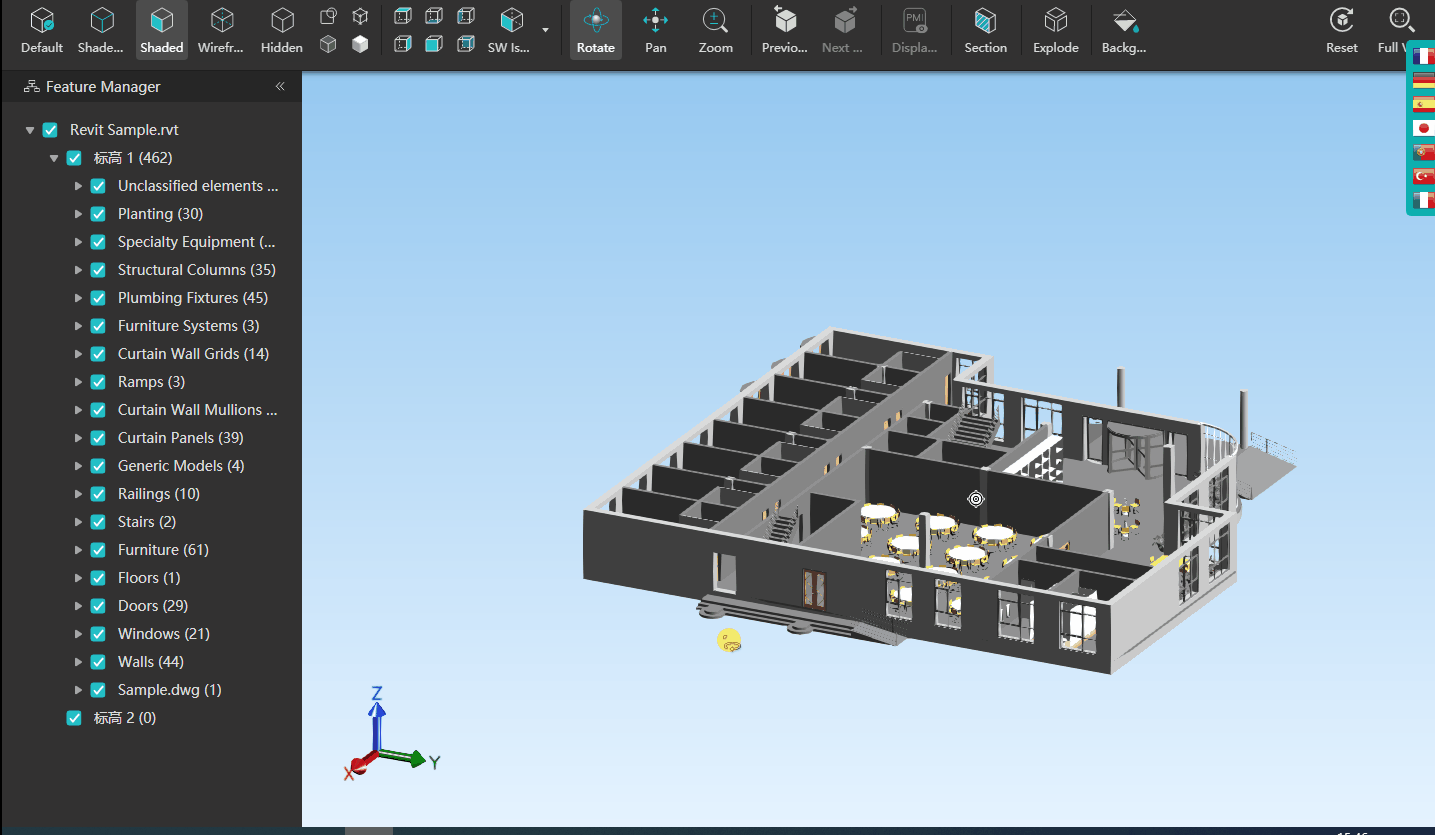Toggle the Revit Sample.rvt checkbox

50,130
